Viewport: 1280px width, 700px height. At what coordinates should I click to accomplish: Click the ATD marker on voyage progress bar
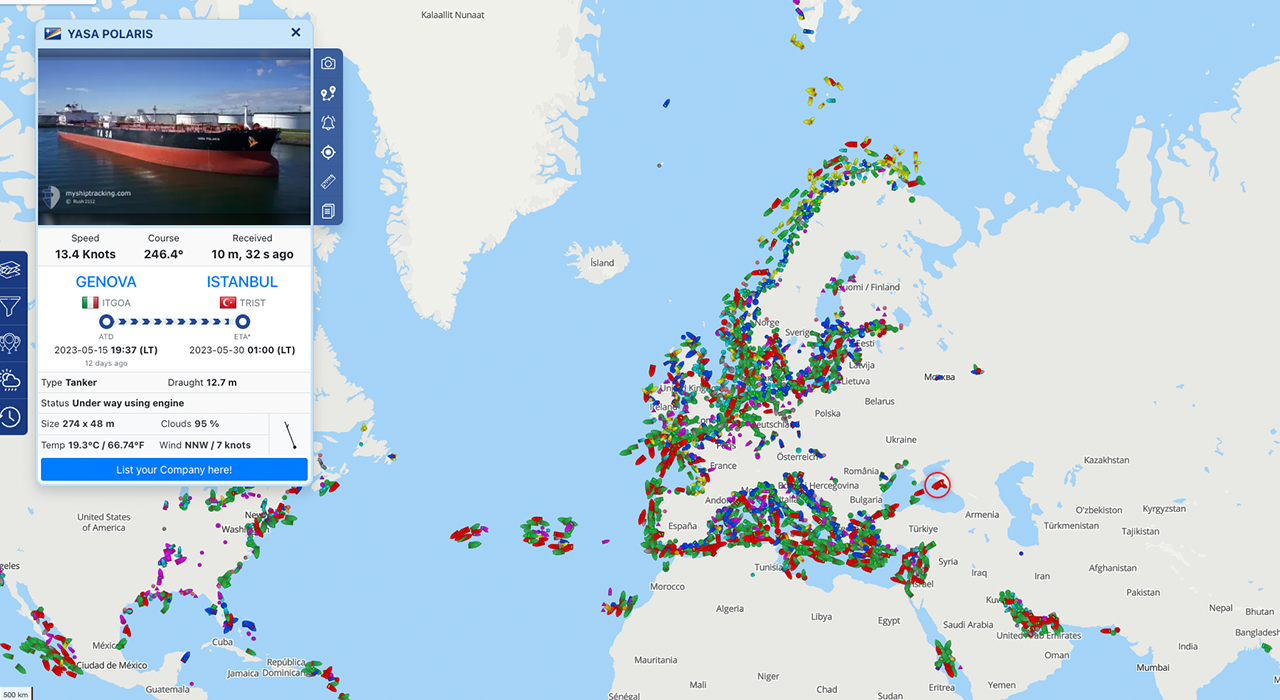pyautogui.click(x=106, y=321)
